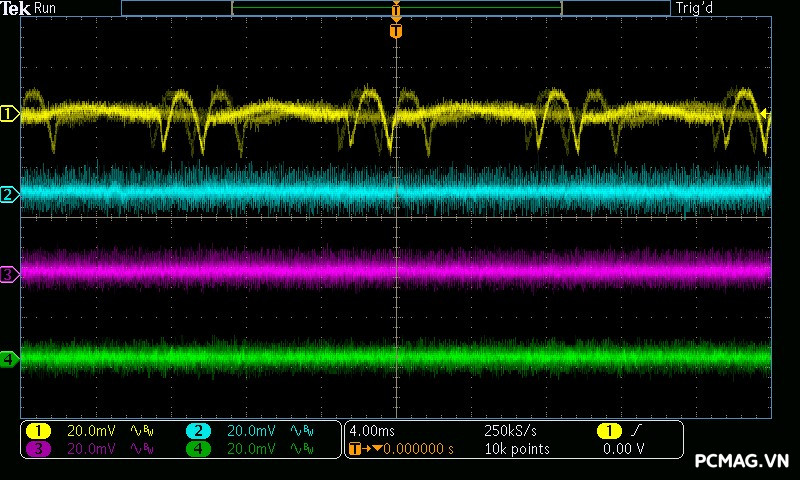Select channel 3 magenta badge in readout

pos(37,449)
